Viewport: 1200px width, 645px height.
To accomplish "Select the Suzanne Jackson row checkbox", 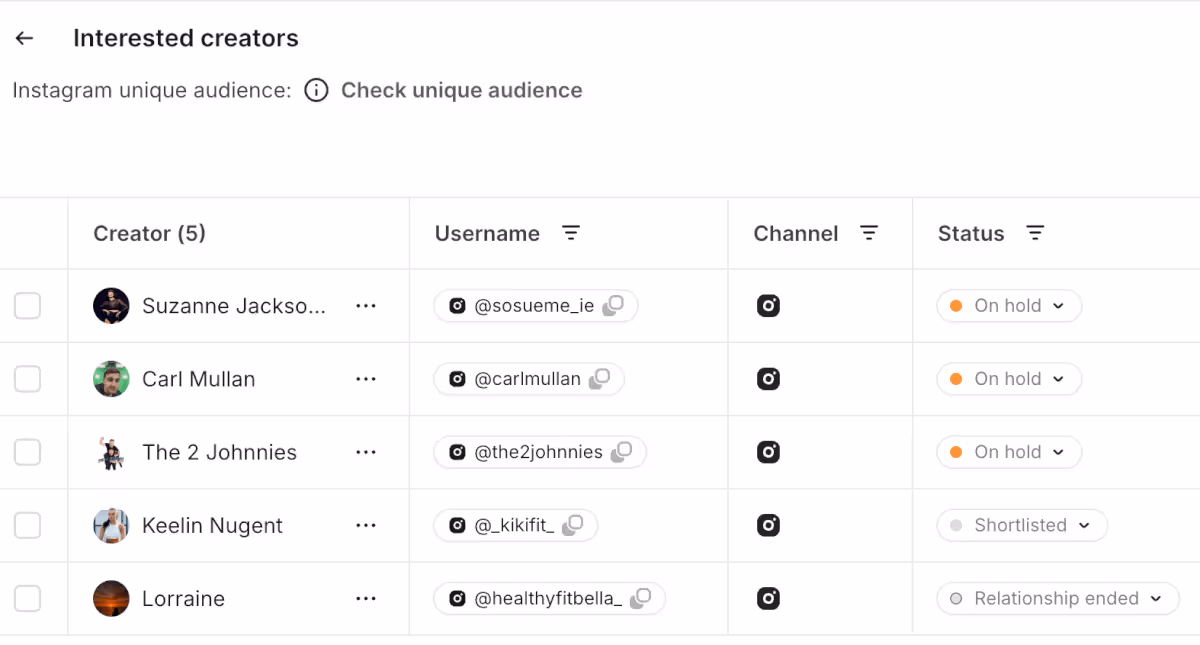I will click(x=27, y=306).
